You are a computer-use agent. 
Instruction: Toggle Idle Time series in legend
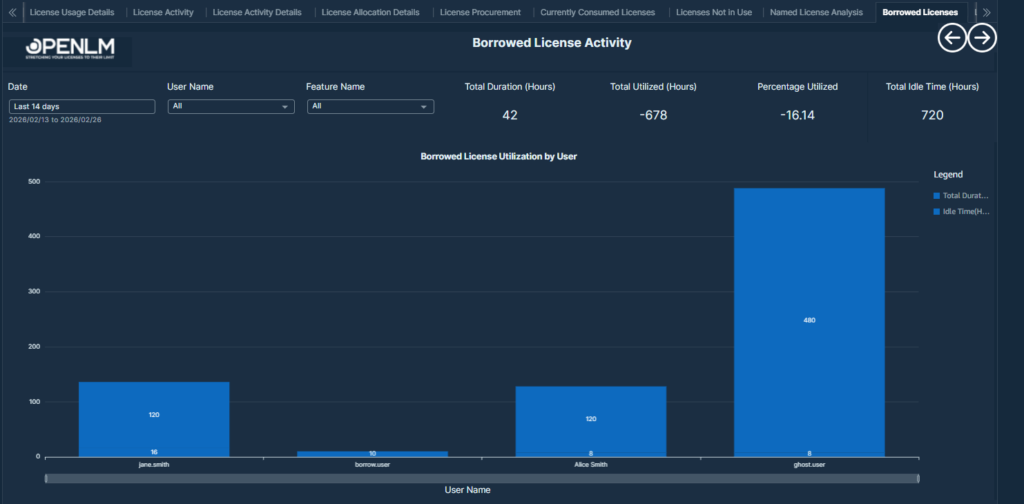[961, 212]
